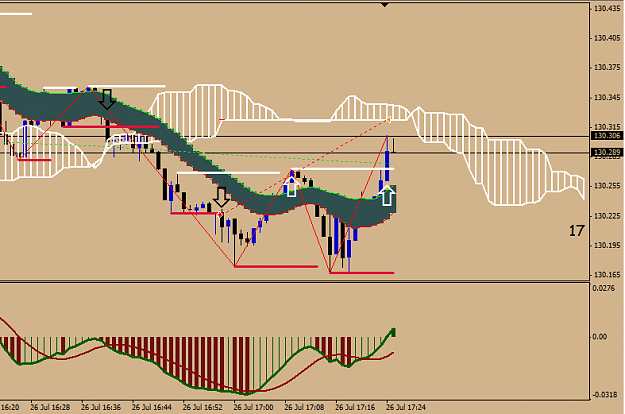Viewport: 625px width, 414px height.
Task: Click the 130.375 price scale label
Action: pos(607,68)
